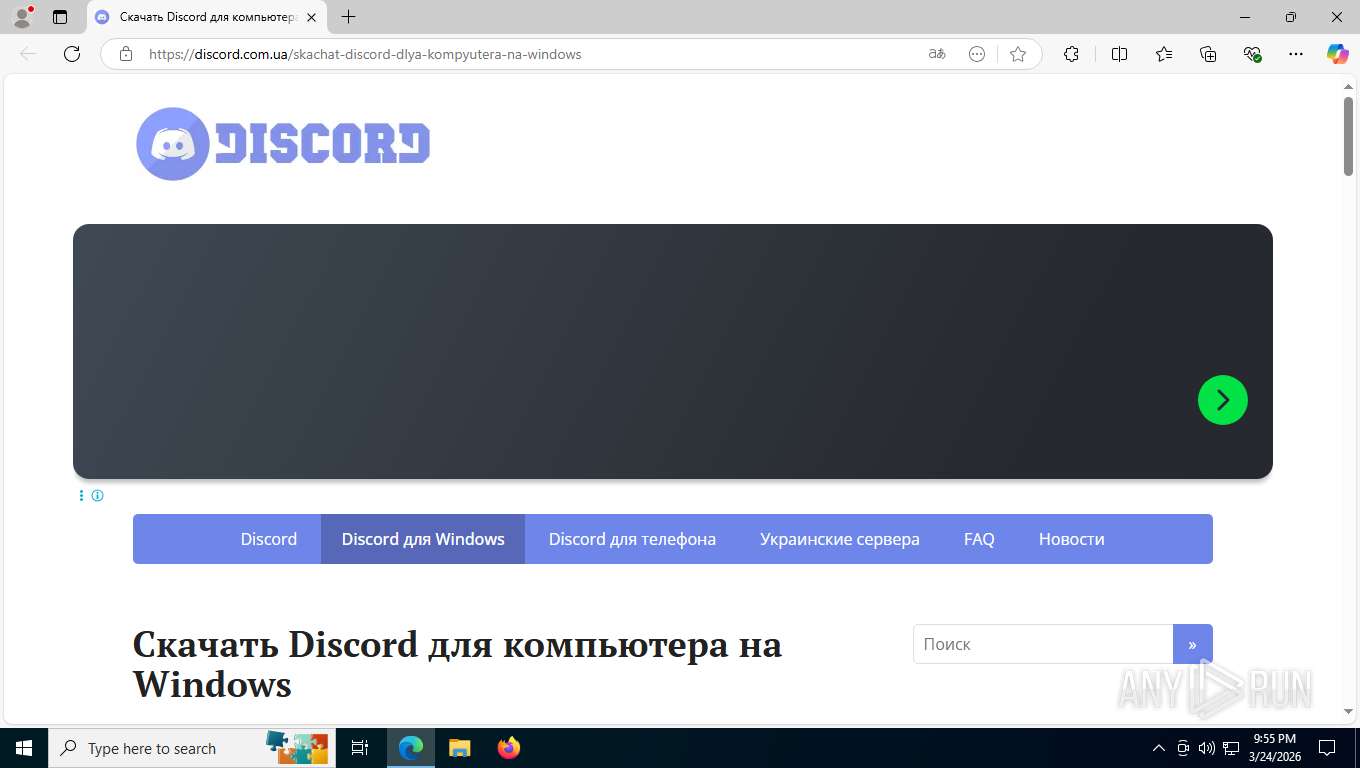View site information lock icon

[125, 54]
